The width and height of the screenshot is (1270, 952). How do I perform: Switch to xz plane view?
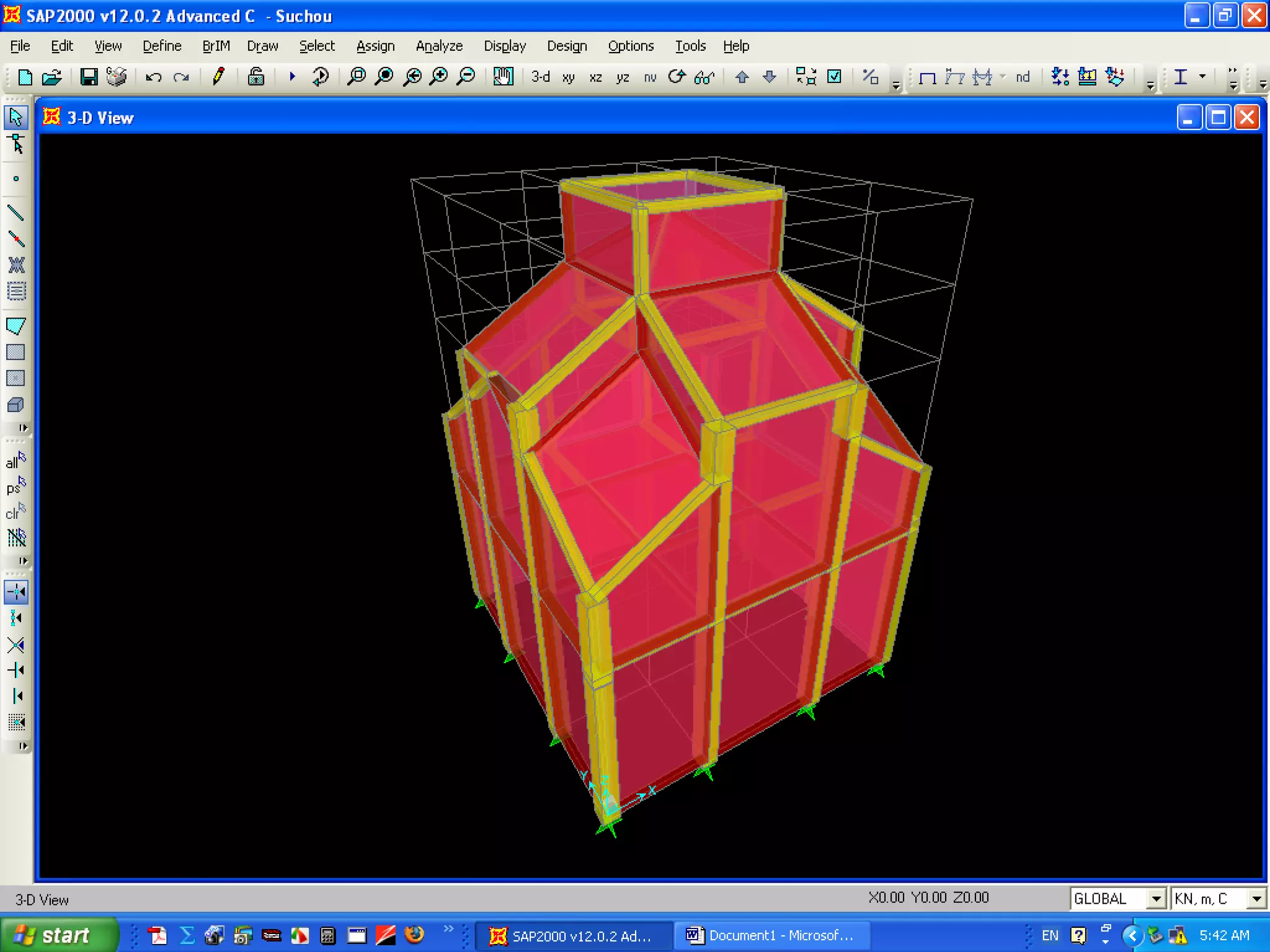tap(595, 77)
